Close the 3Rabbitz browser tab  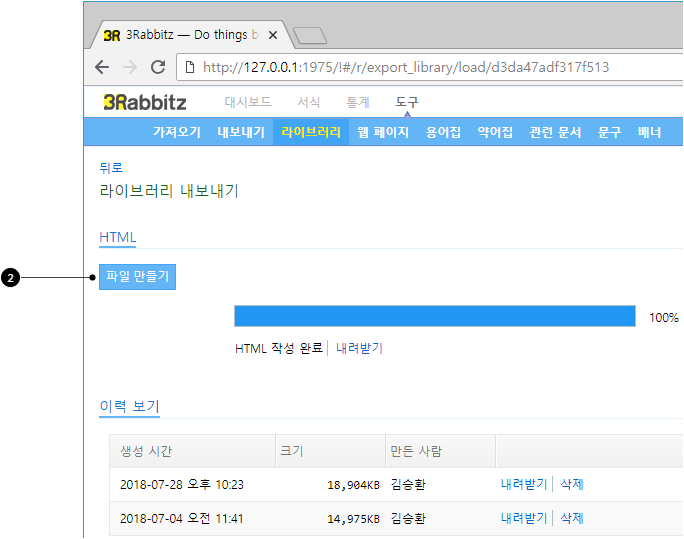pos(273,35)
